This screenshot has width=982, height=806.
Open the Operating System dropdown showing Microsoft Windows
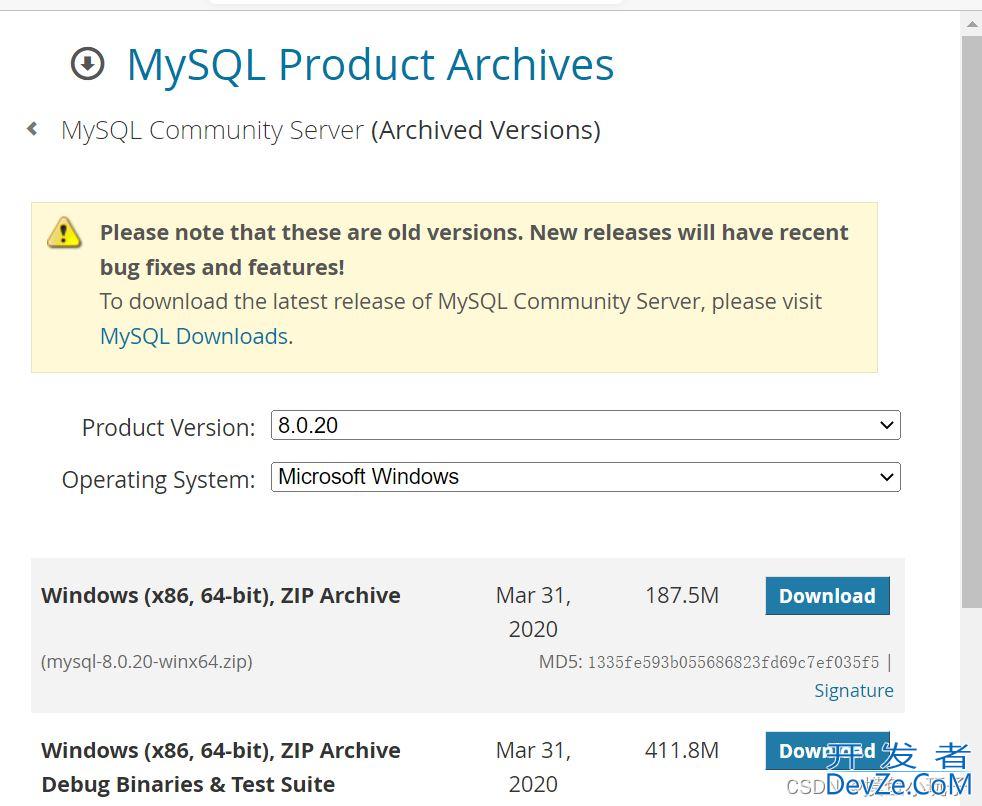(x=586, y=477)
